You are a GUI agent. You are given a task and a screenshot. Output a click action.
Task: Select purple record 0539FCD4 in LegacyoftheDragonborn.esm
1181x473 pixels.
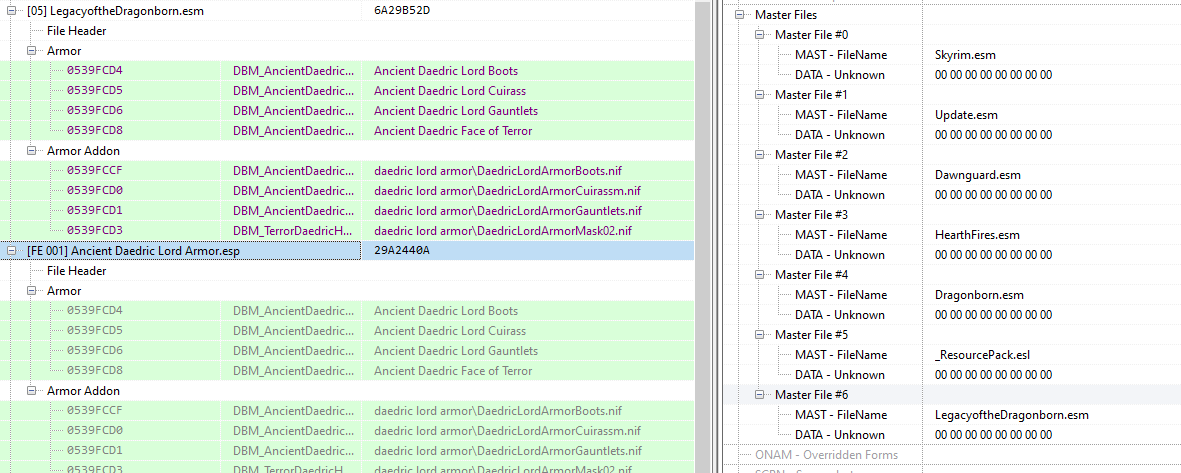point(95,71)
